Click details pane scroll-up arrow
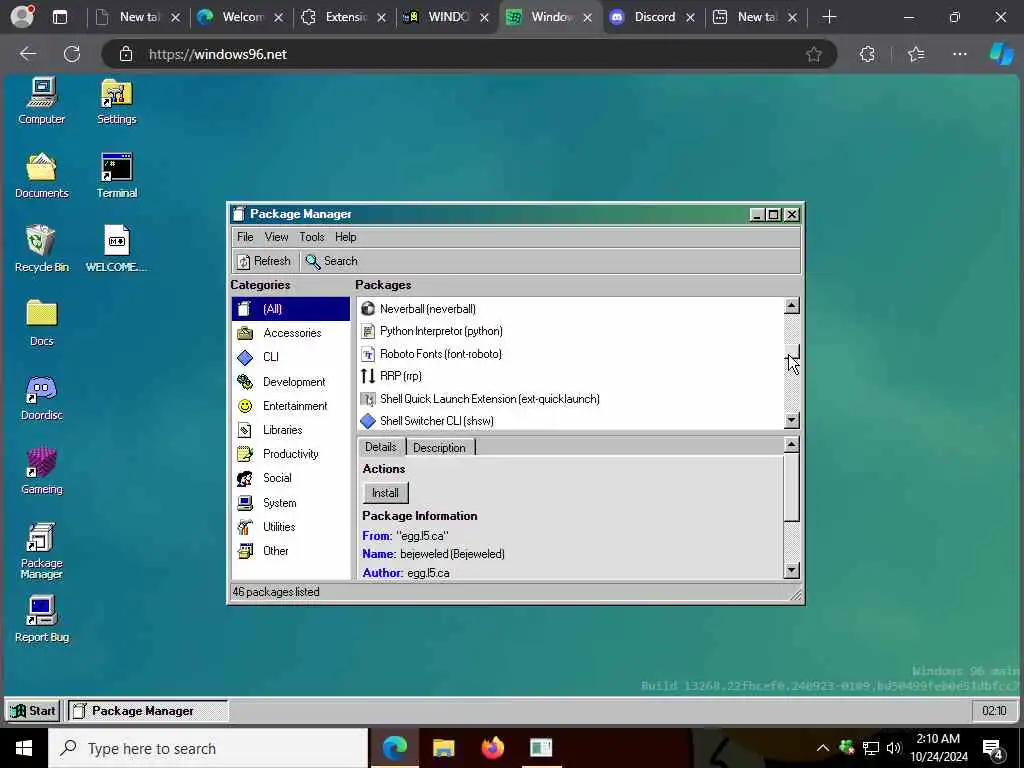The image size is (1024, 768). [791, 445]
